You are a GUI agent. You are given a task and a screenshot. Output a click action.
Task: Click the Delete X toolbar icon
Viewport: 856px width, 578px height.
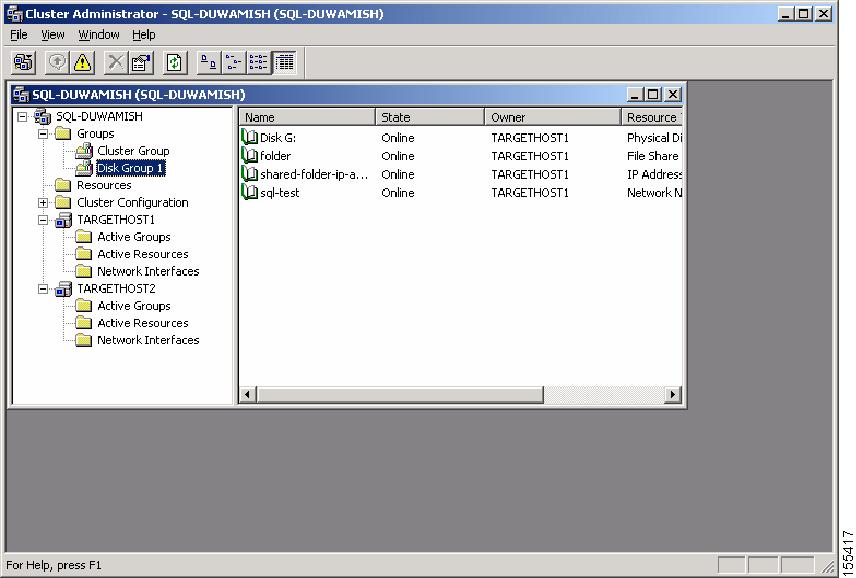click(x=116, y=62)
